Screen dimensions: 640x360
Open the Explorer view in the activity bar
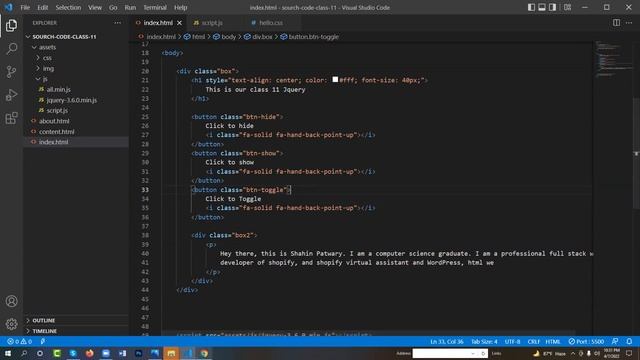[x=11, y=25]
